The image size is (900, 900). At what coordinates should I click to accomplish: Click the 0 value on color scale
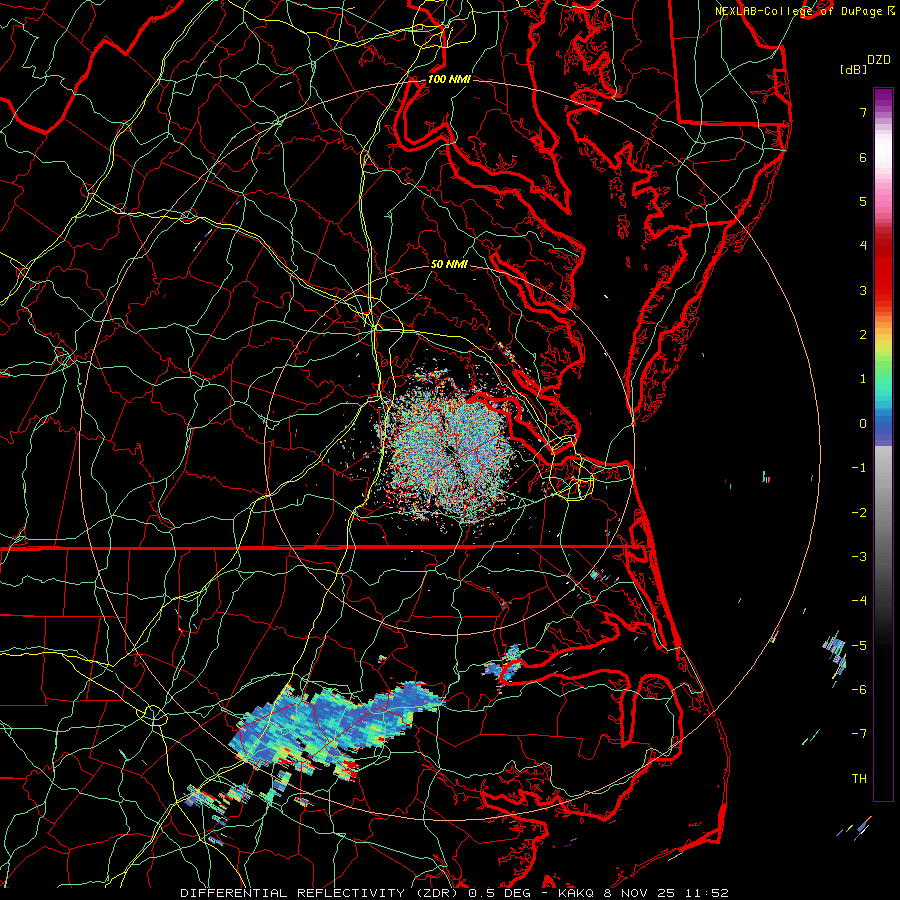[863, 424]
